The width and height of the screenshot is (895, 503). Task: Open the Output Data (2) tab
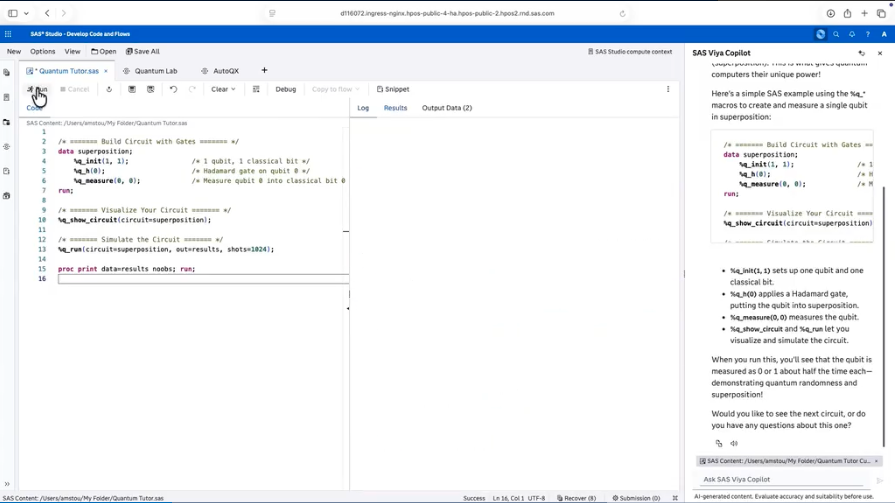tap(446, 108)
